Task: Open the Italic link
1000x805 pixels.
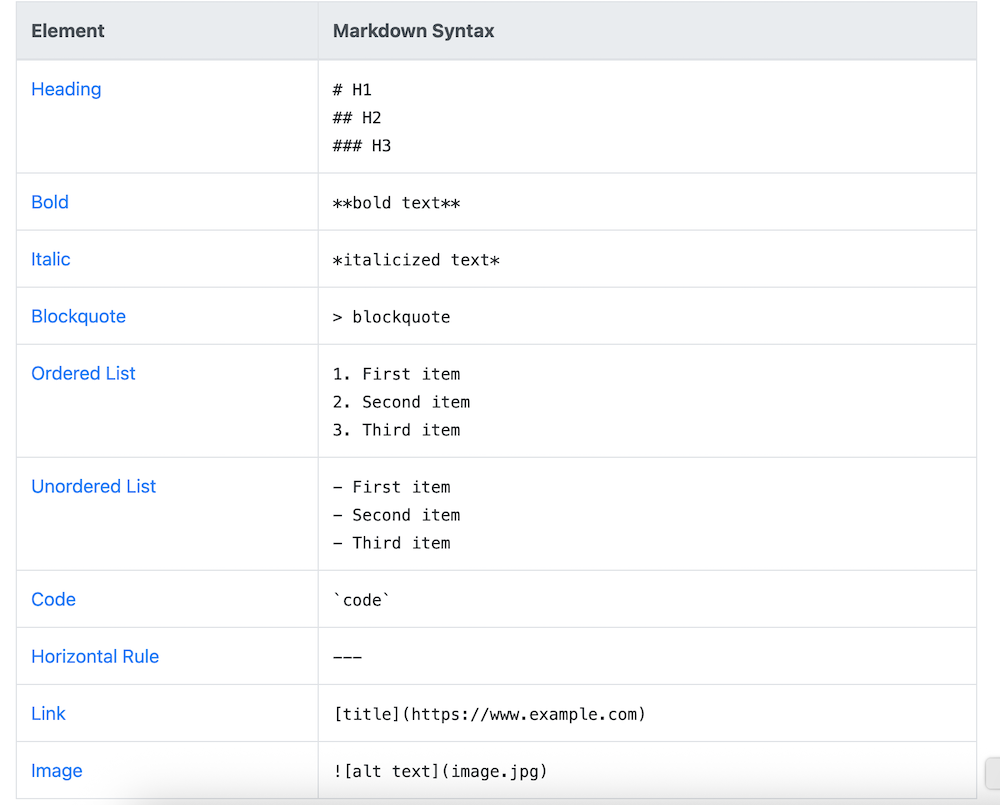Action: pos(51,259)
